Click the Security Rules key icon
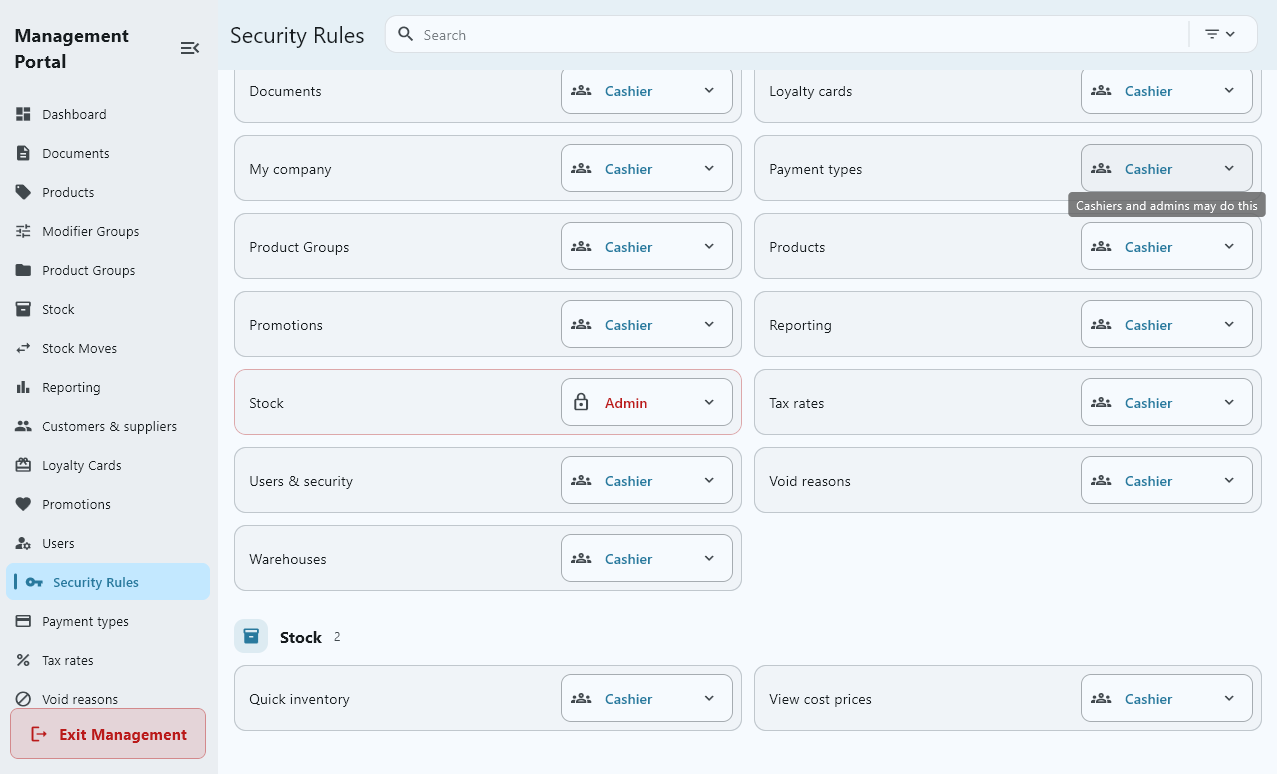Viewport: 1277px width, 774px height. 34,582
